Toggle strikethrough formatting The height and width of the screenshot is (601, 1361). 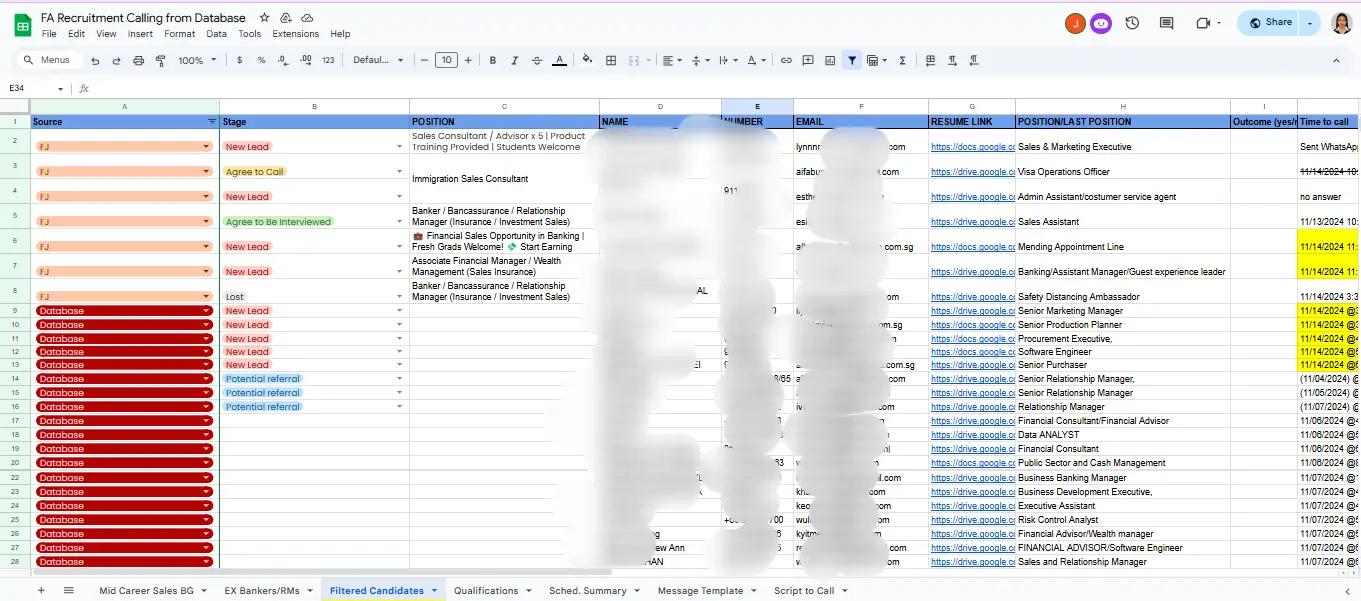[x=537, y=61]
